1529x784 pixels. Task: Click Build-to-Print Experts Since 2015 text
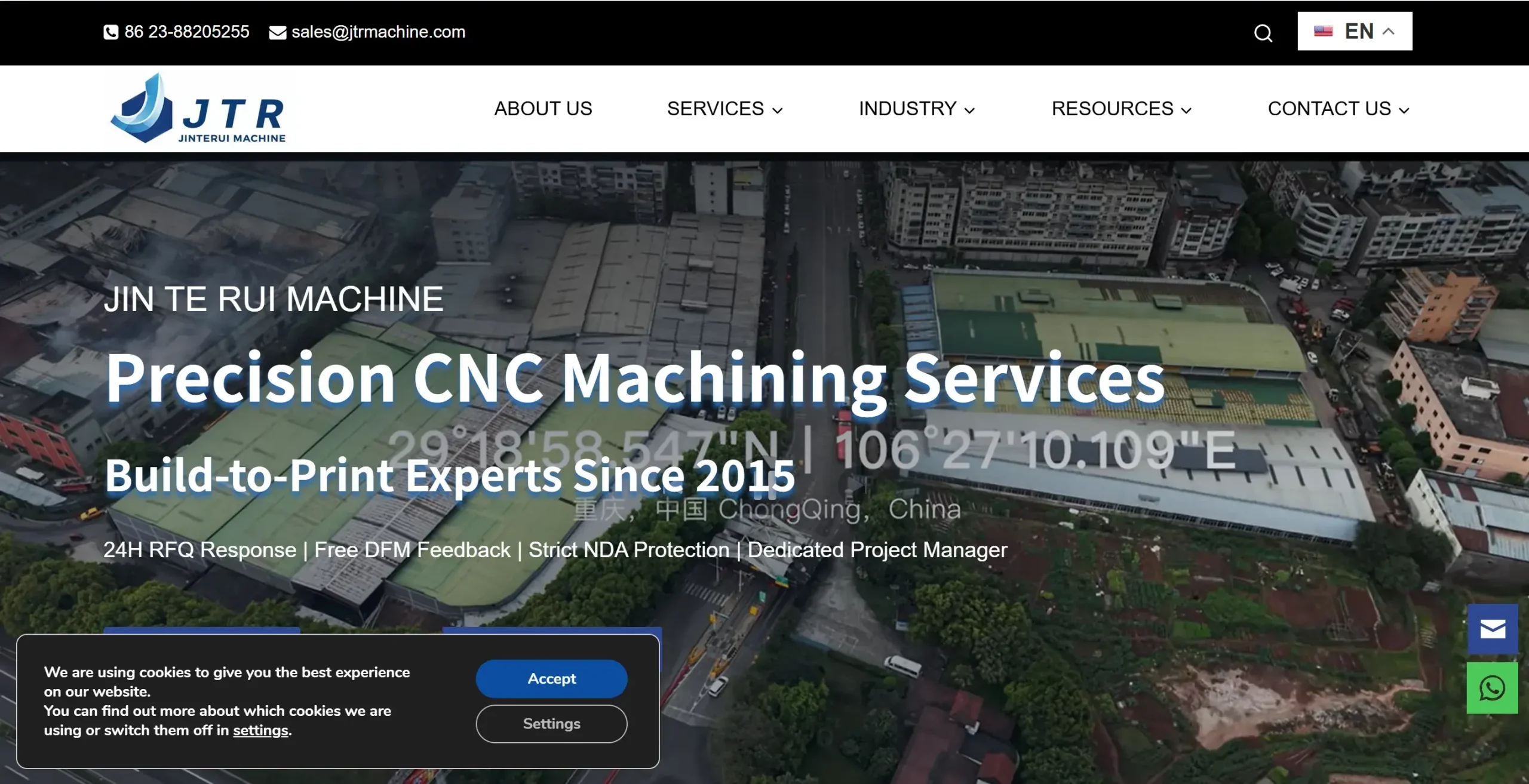(x=450, y=475)
